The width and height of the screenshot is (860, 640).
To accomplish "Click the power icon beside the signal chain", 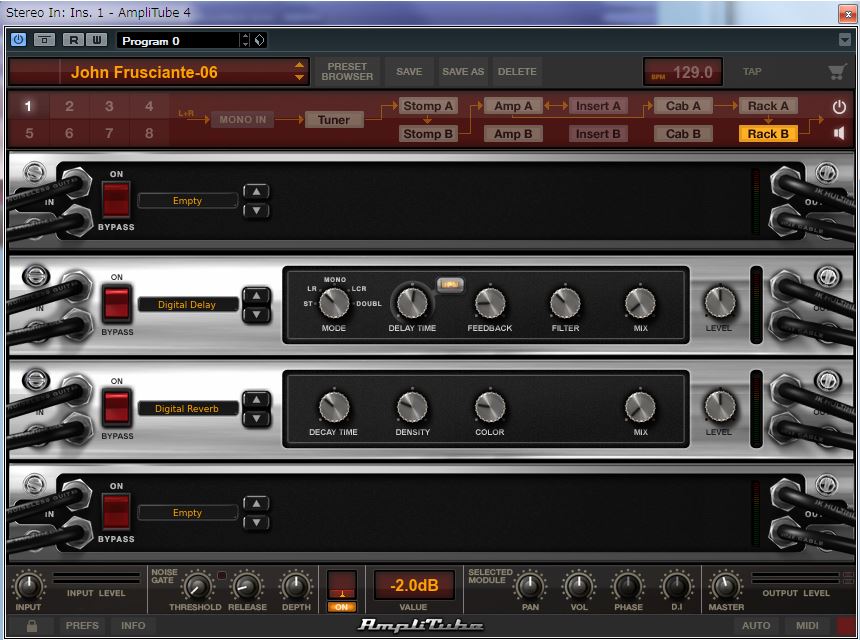I will tap(838, 106).
